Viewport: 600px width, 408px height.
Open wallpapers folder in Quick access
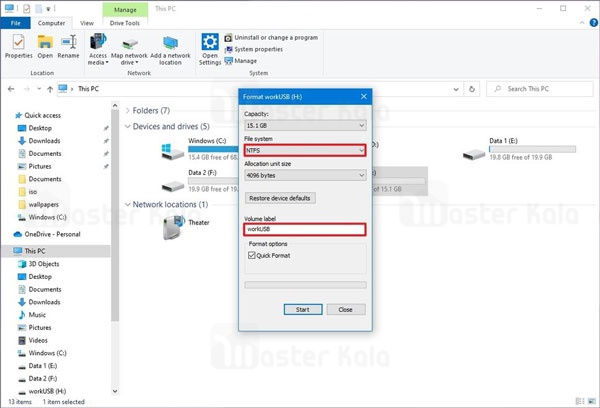pyautogui.click(x=38, y=204)
